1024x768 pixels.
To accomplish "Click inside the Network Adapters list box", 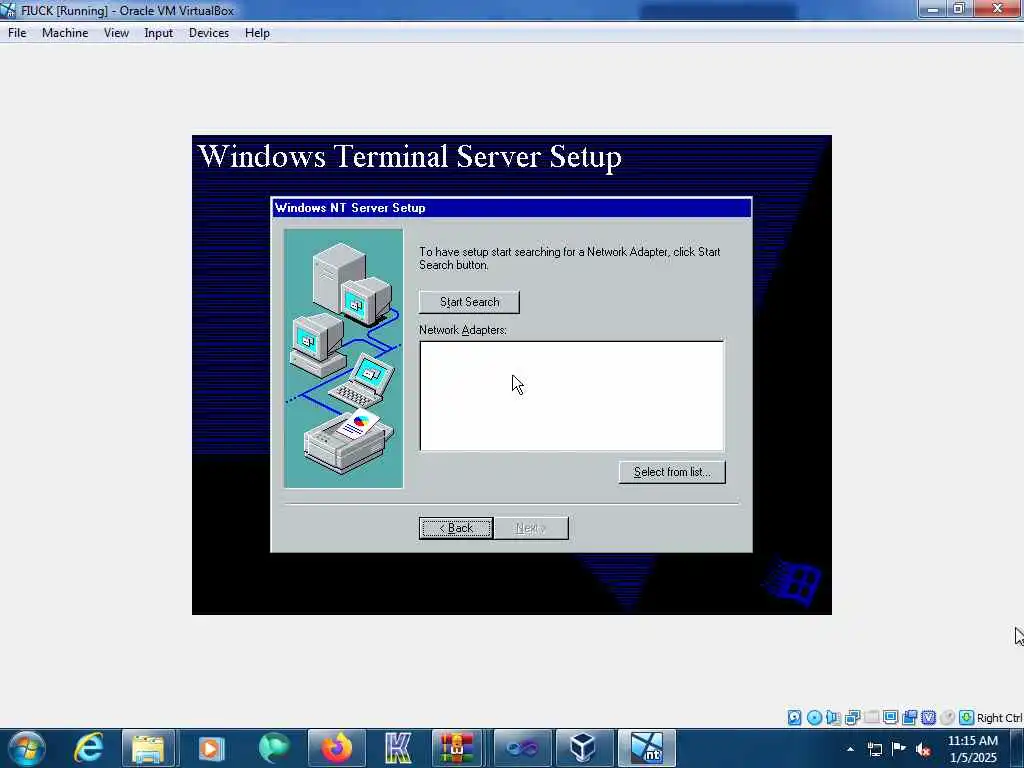I will [x=571, y=396].
